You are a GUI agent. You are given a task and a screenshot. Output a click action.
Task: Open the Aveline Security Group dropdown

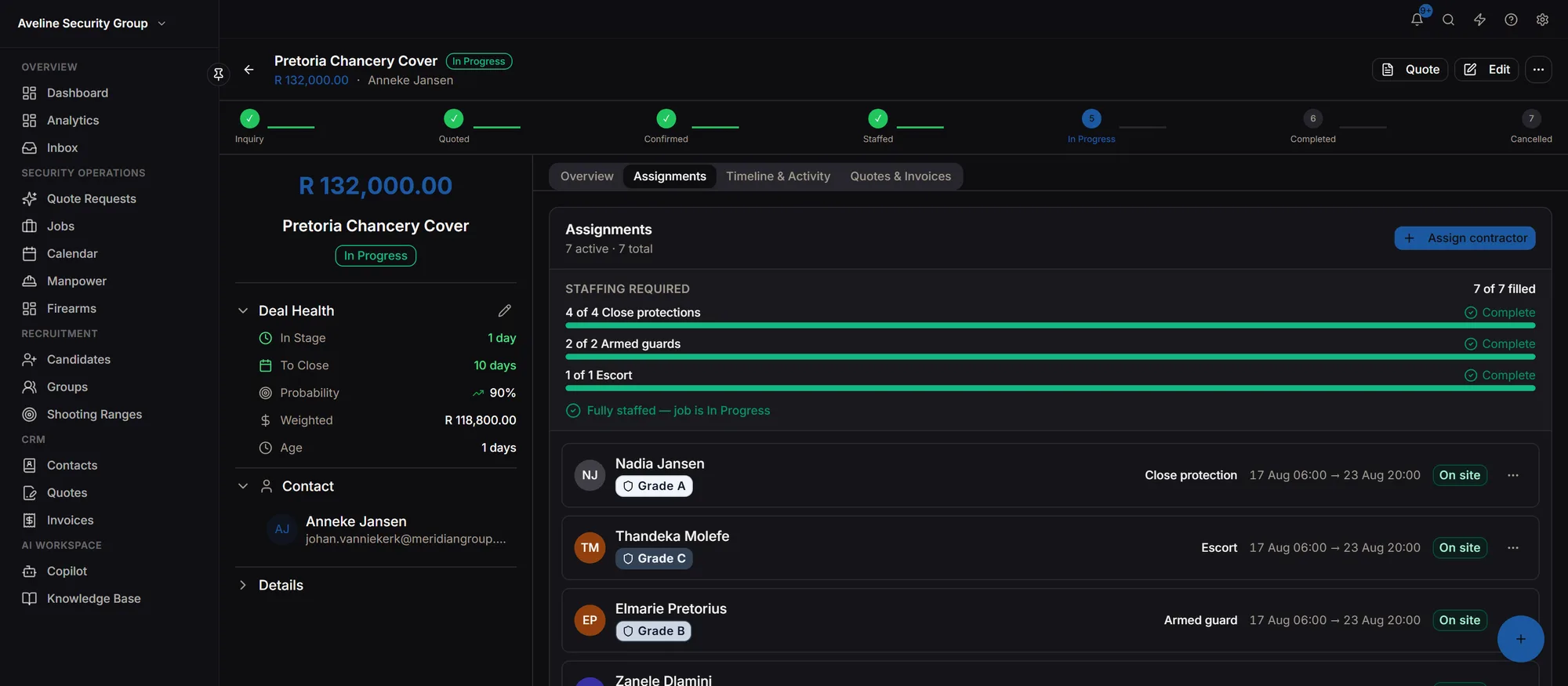[x=92, y=24]
